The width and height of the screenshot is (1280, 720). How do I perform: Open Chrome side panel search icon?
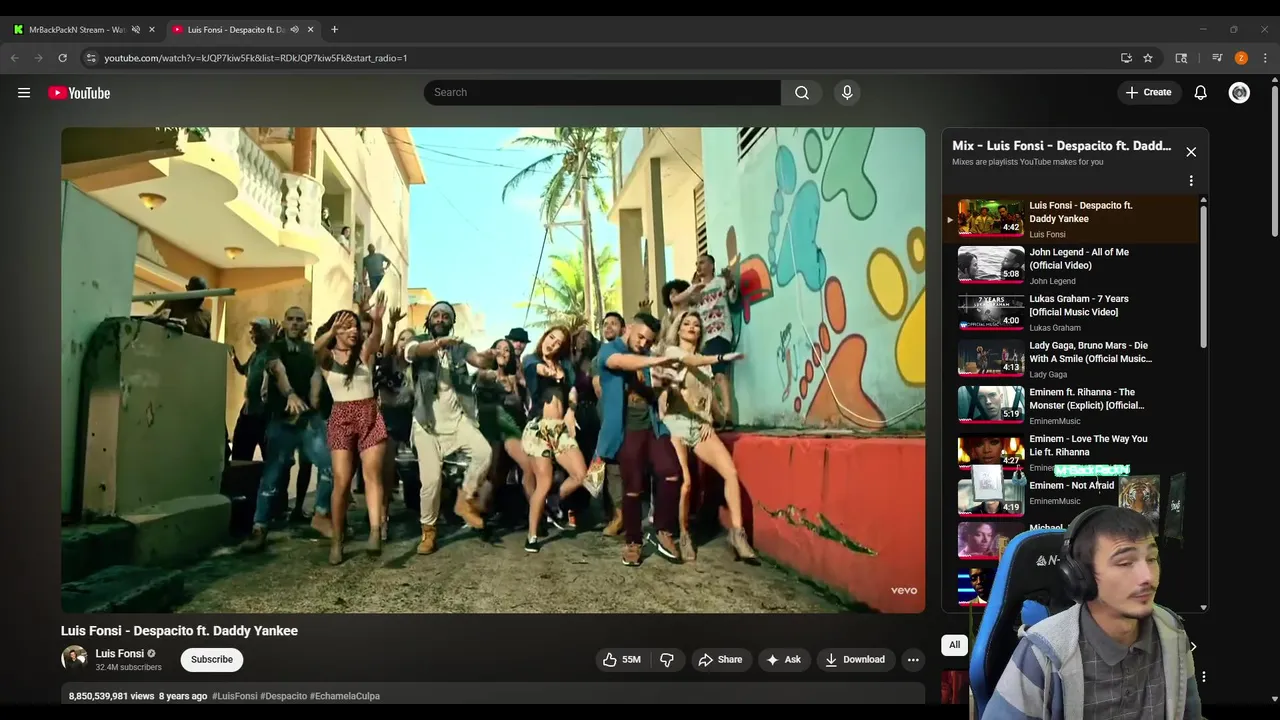[1181, 58]
